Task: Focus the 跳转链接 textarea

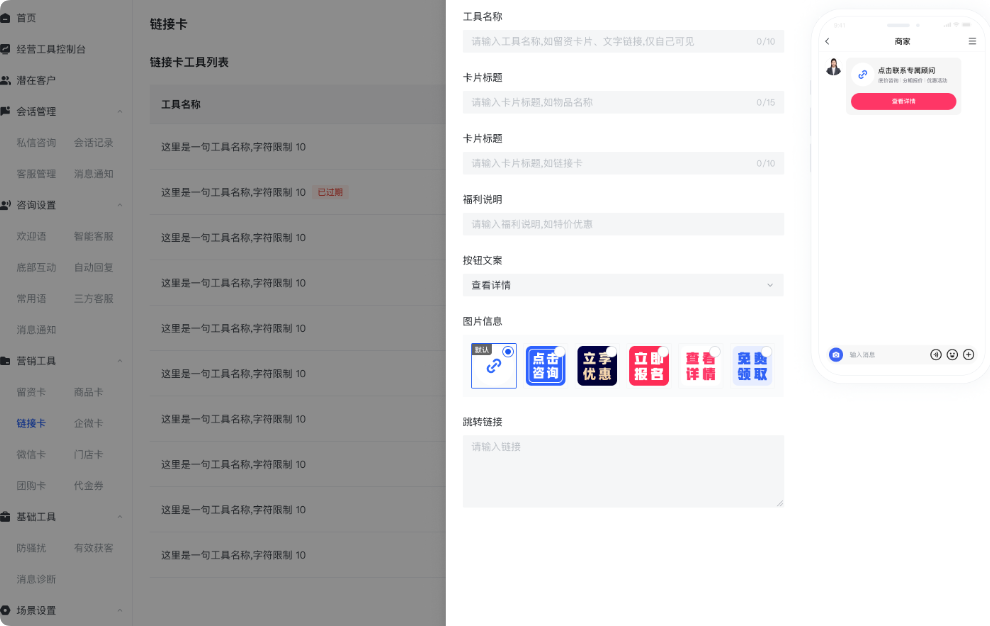Action: (x=623, y=471)
